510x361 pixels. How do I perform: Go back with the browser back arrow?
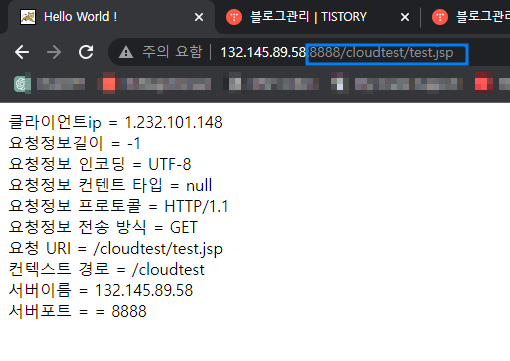click(x=22, y=52)
